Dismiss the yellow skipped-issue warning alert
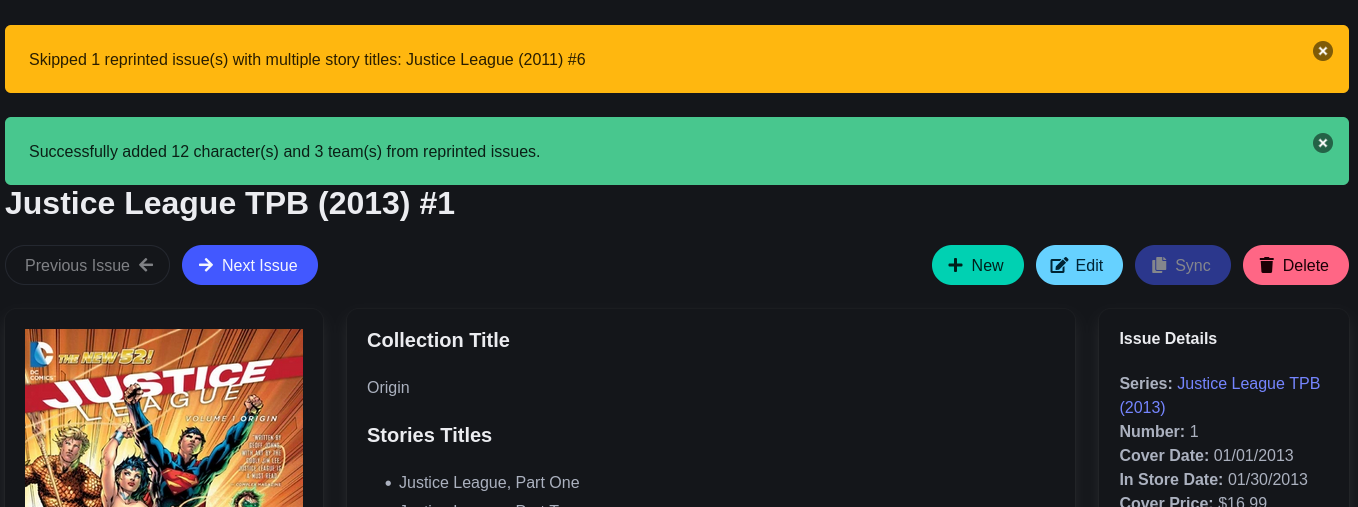The width and height of the screenshot is (1358, 507). click(x=1322, y=51)
